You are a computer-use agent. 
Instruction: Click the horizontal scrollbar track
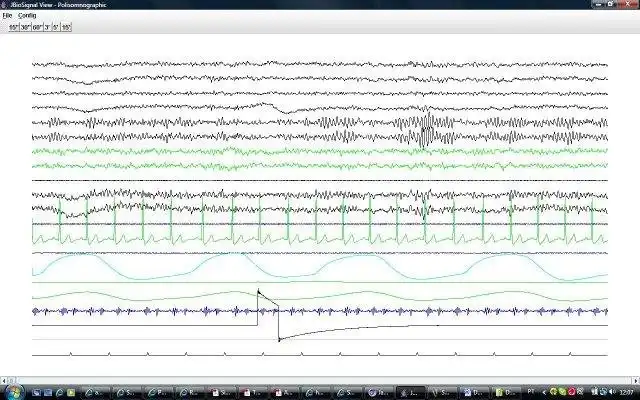click(x=322, y=380)
